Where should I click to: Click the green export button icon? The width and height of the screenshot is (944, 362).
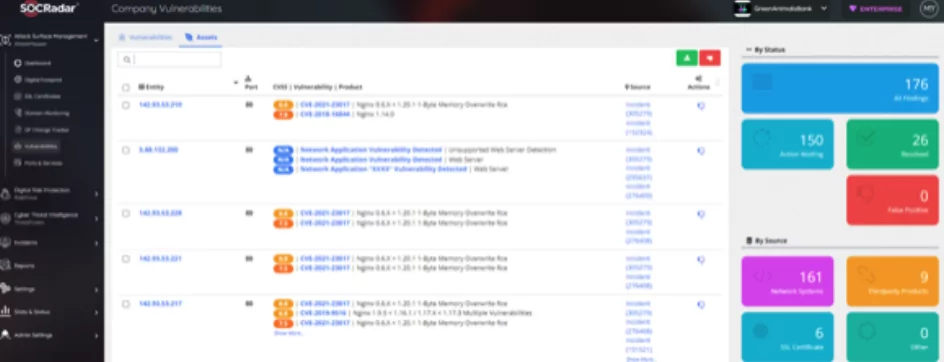point(687,58)
